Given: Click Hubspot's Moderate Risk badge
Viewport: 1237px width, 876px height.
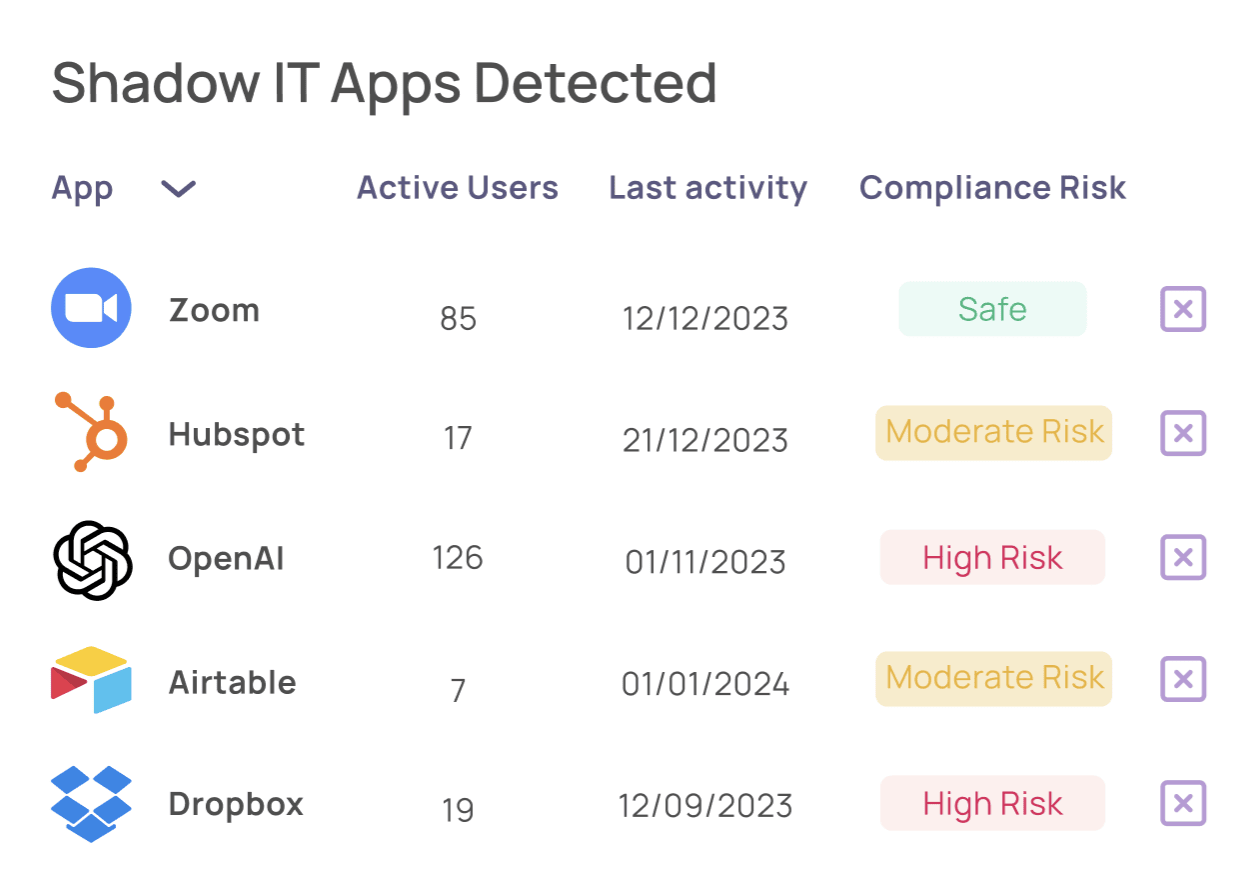Looking at the screenshot, I should 993,432.
